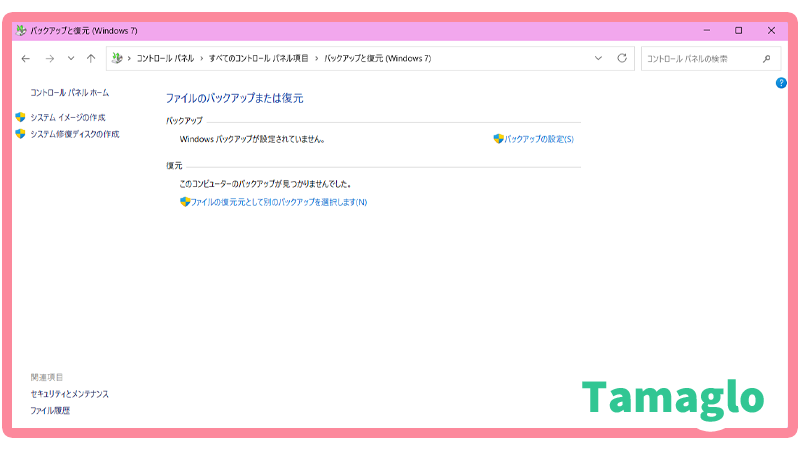The width and height of the screenshot is (800, 450).
Task: Open Help with the blue question mark icon
Action: pyautogui.click(x=781, y=83)
